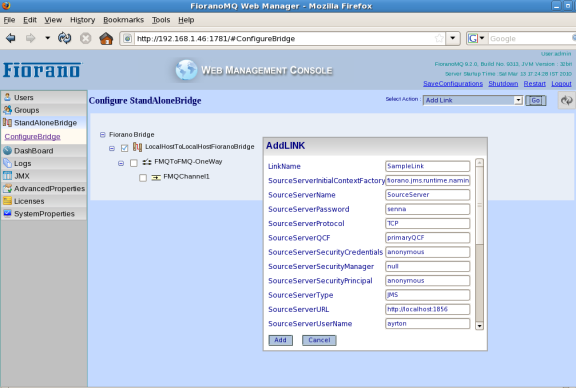Open the back/forward history dropdown arrow

[47, 38]
